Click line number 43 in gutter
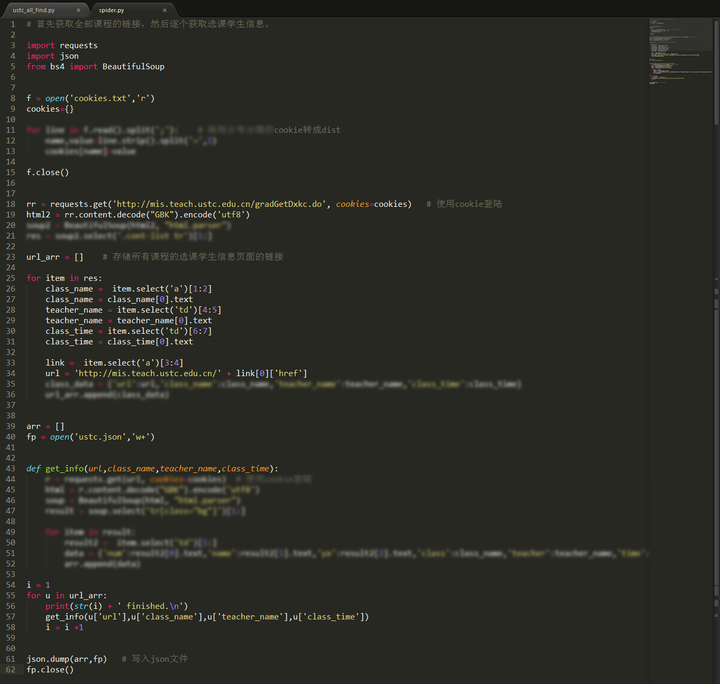The image size is (720, 684). coord(11,469)
